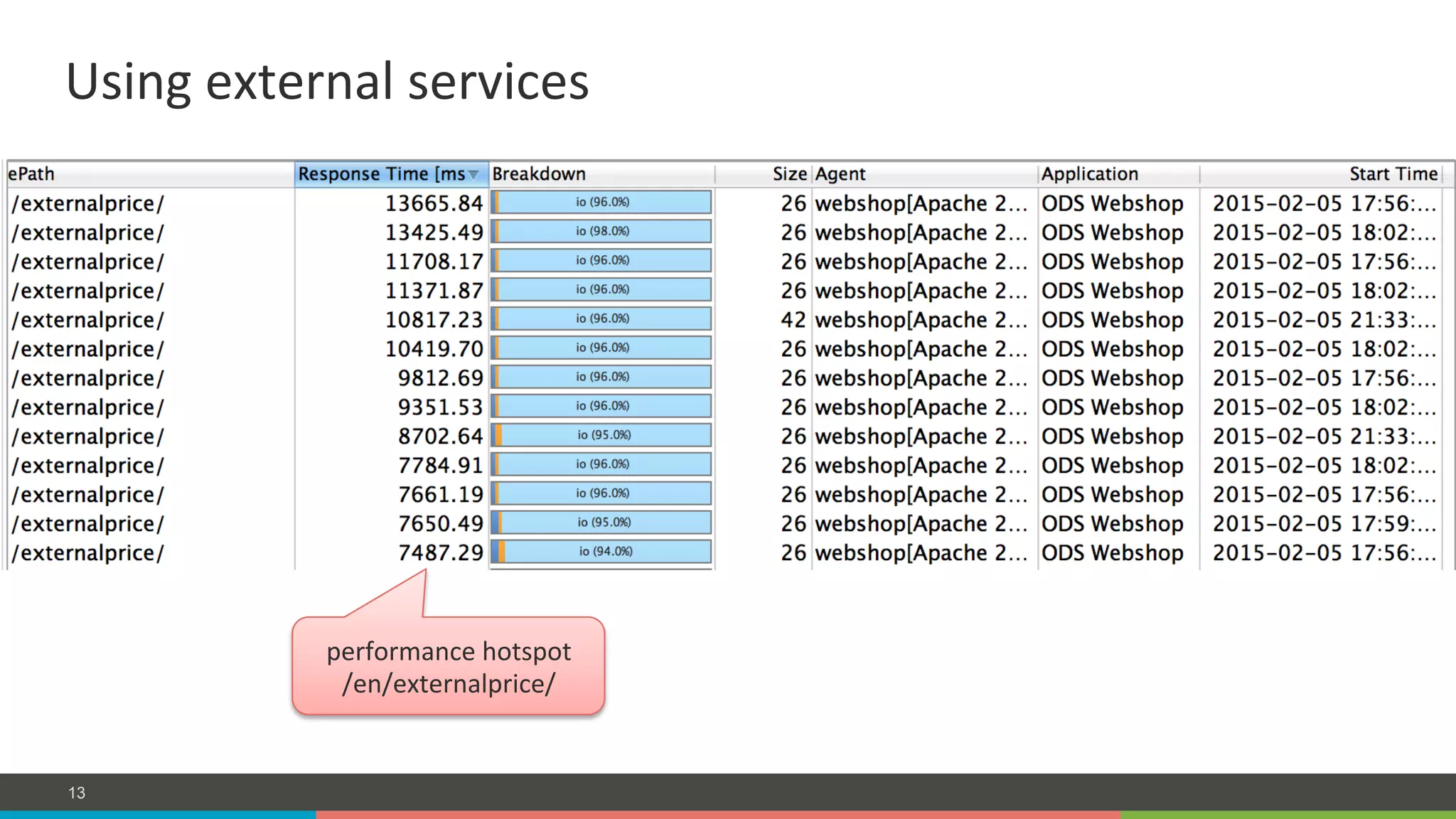Select response time value 7487.29
Screen dimensions: 1456x819
click(x=440, y=553)
